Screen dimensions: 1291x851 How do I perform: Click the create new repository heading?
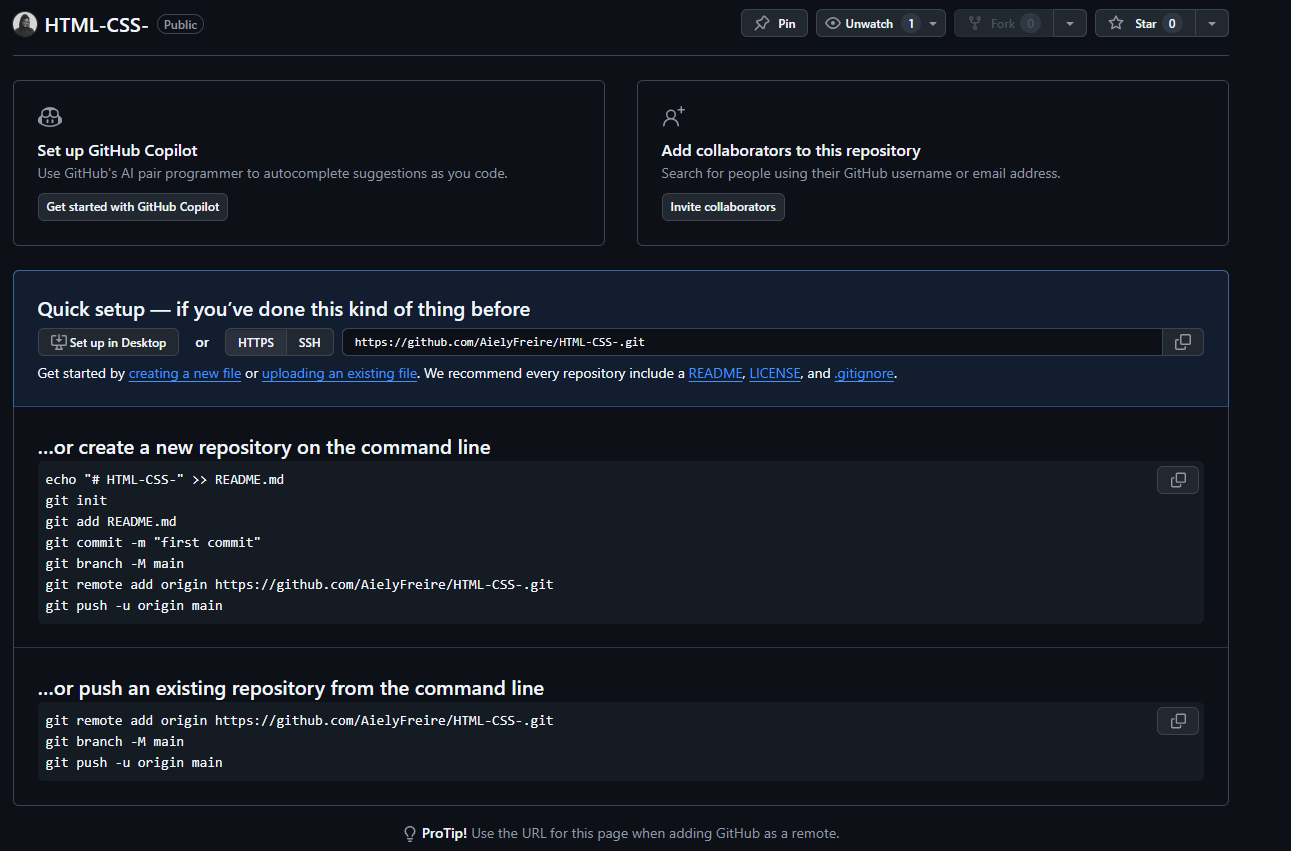[264, 447]
